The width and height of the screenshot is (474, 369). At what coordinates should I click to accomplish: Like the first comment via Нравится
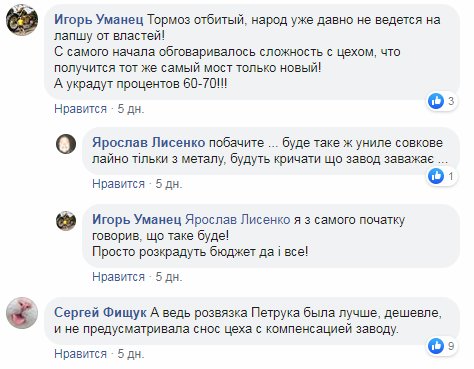pyautogui.click(x=80, y=109)
